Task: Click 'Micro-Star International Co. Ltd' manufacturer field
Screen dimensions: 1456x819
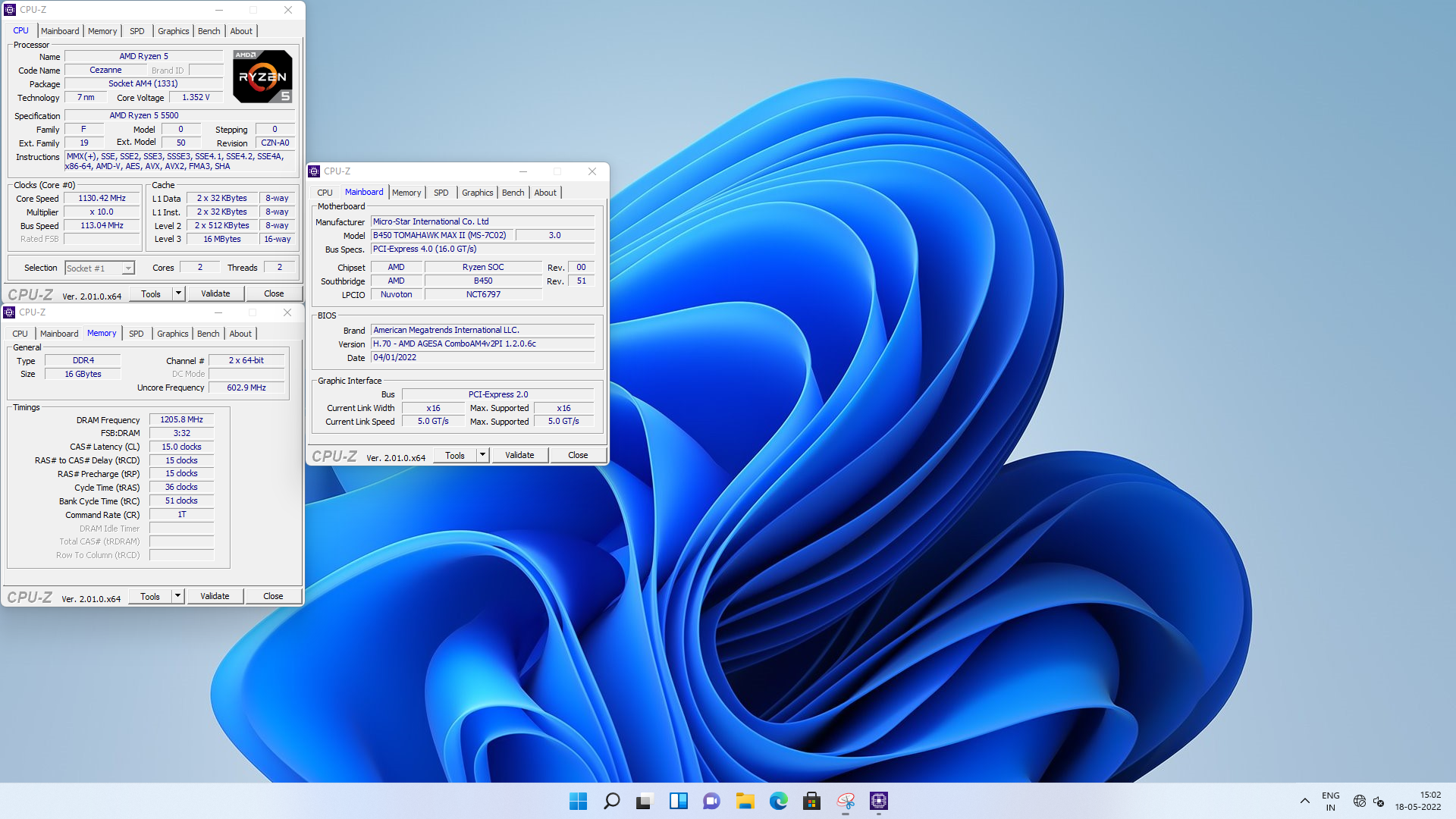Action: click(x=482, y=222)
